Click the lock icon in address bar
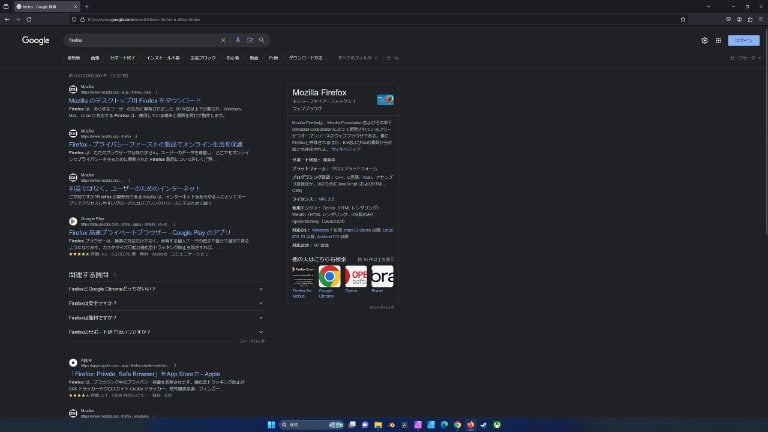Screen dimensions: 768x432 (x=82, y=20)
